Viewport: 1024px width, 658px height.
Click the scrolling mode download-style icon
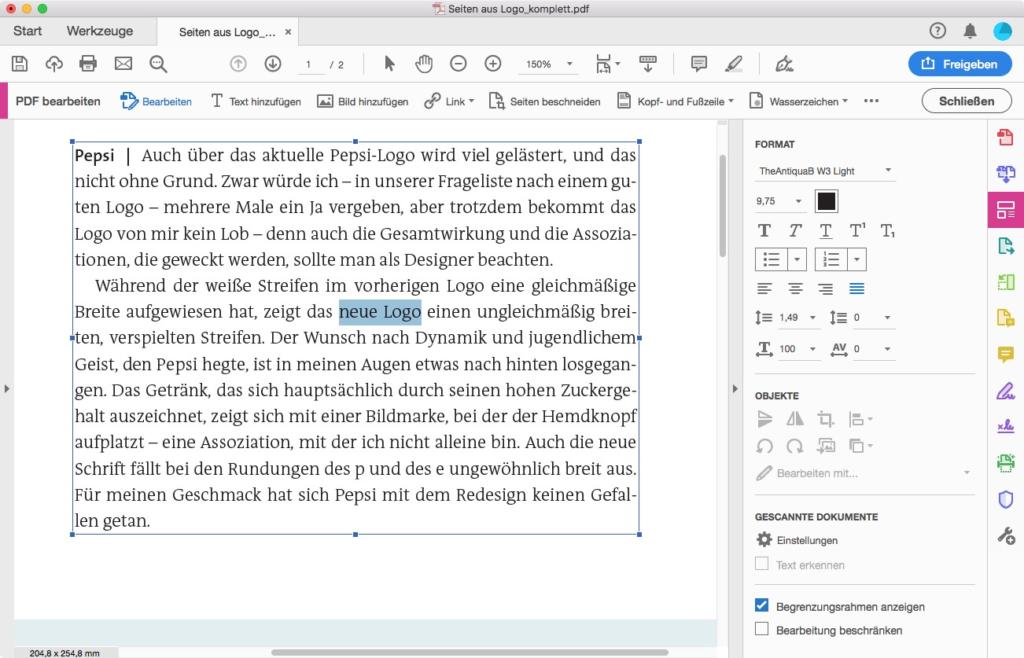pos(648,64)
